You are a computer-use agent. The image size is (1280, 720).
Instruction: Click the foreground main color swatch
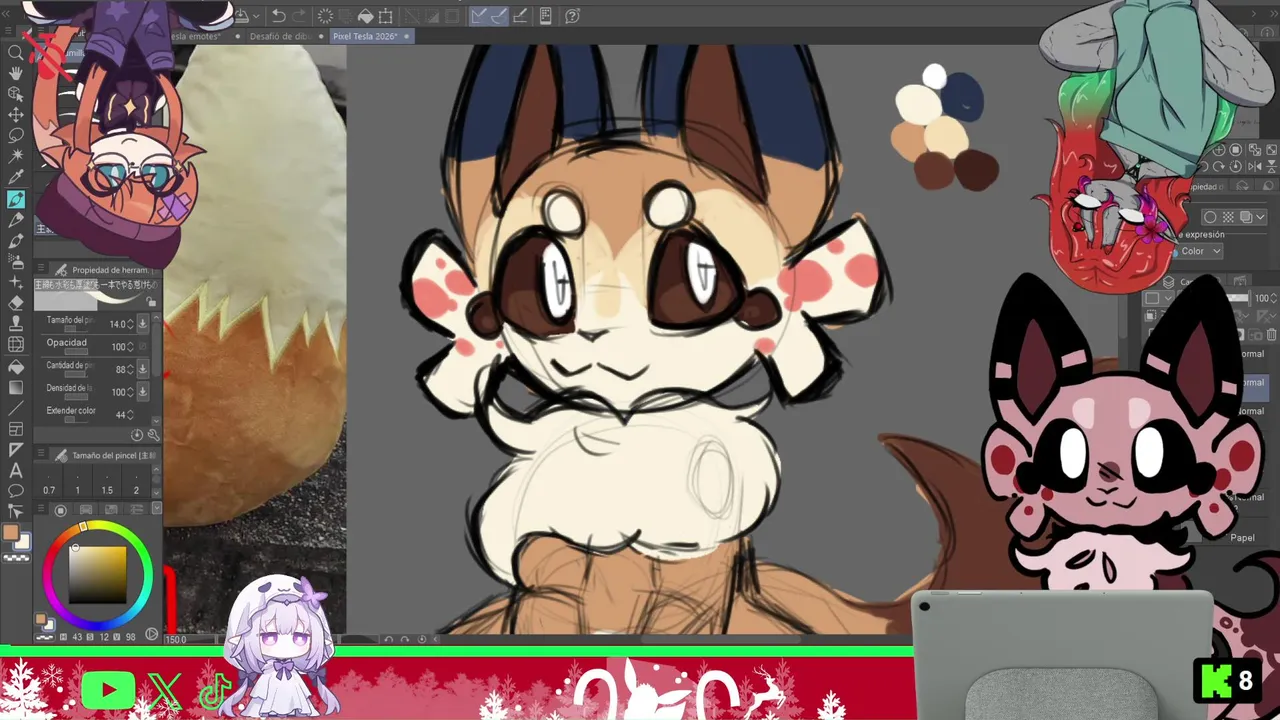[x=10, y=534]
